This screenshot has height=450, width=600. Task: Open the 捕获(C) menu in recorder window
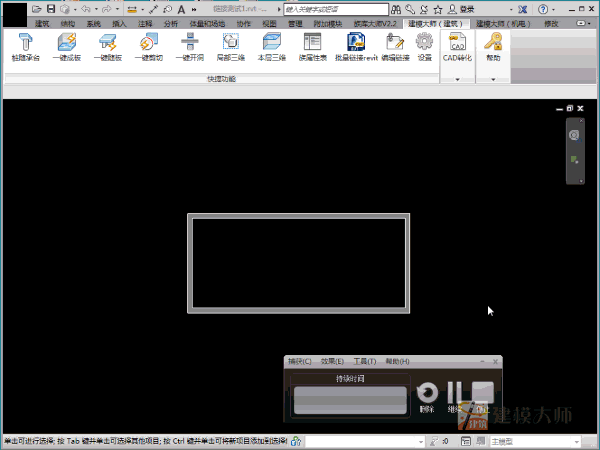pyautogui.click(x=300, y=361)
